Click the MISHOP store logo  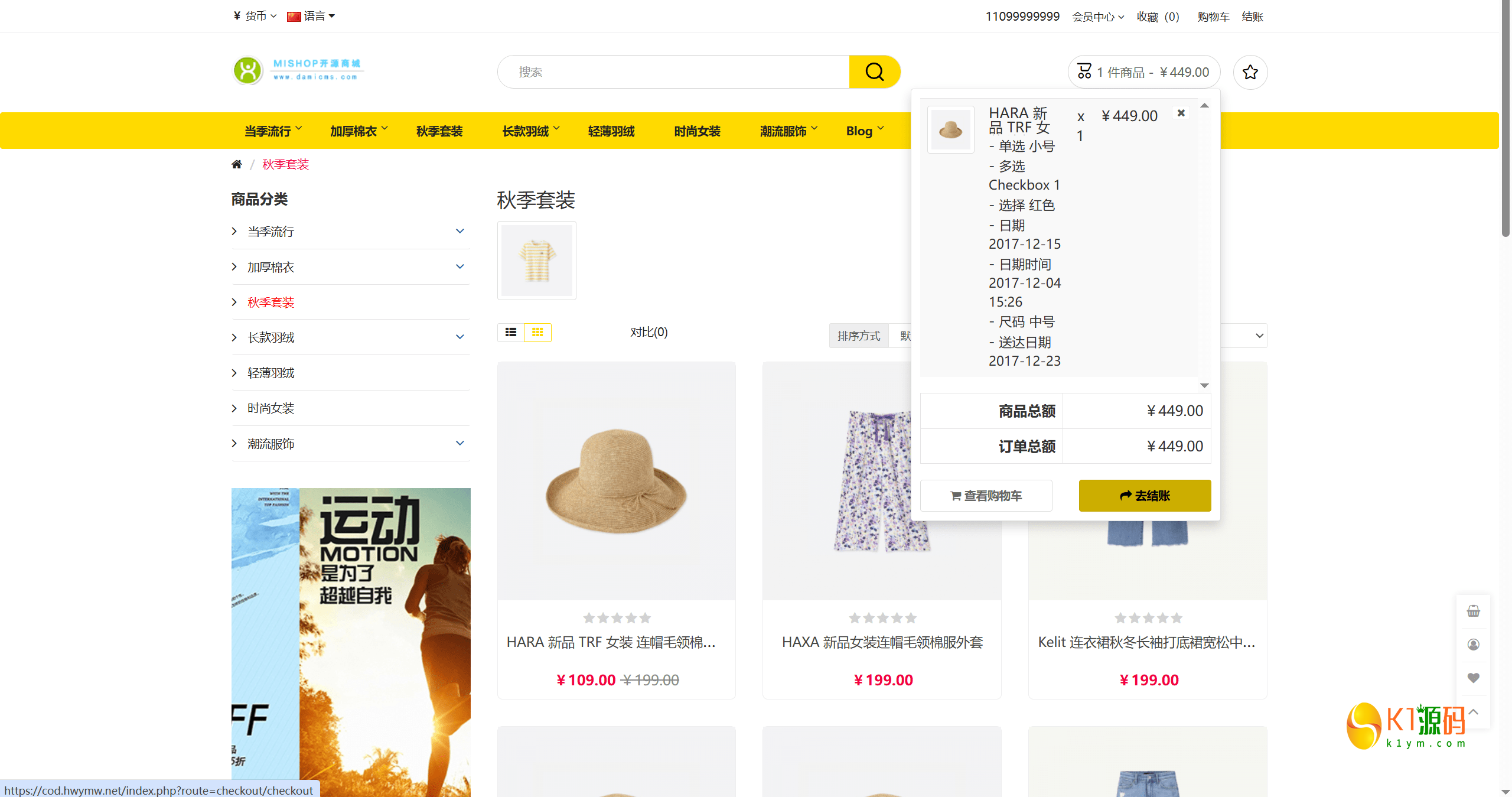(298, 71)
